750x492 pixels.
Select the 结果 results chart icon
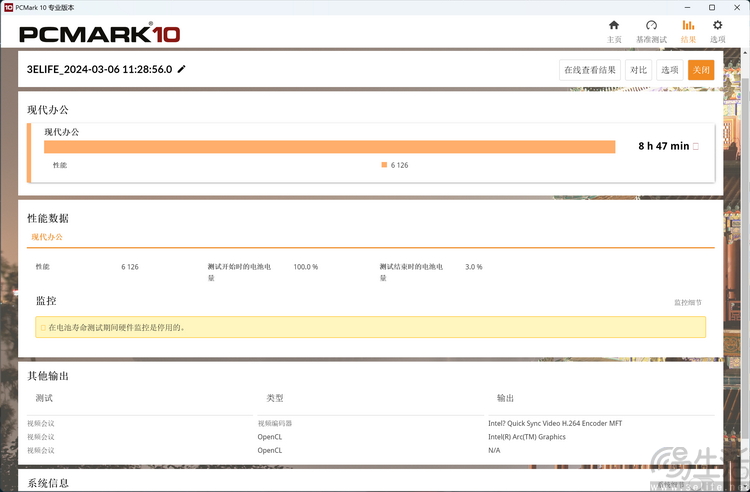[688, 26]
